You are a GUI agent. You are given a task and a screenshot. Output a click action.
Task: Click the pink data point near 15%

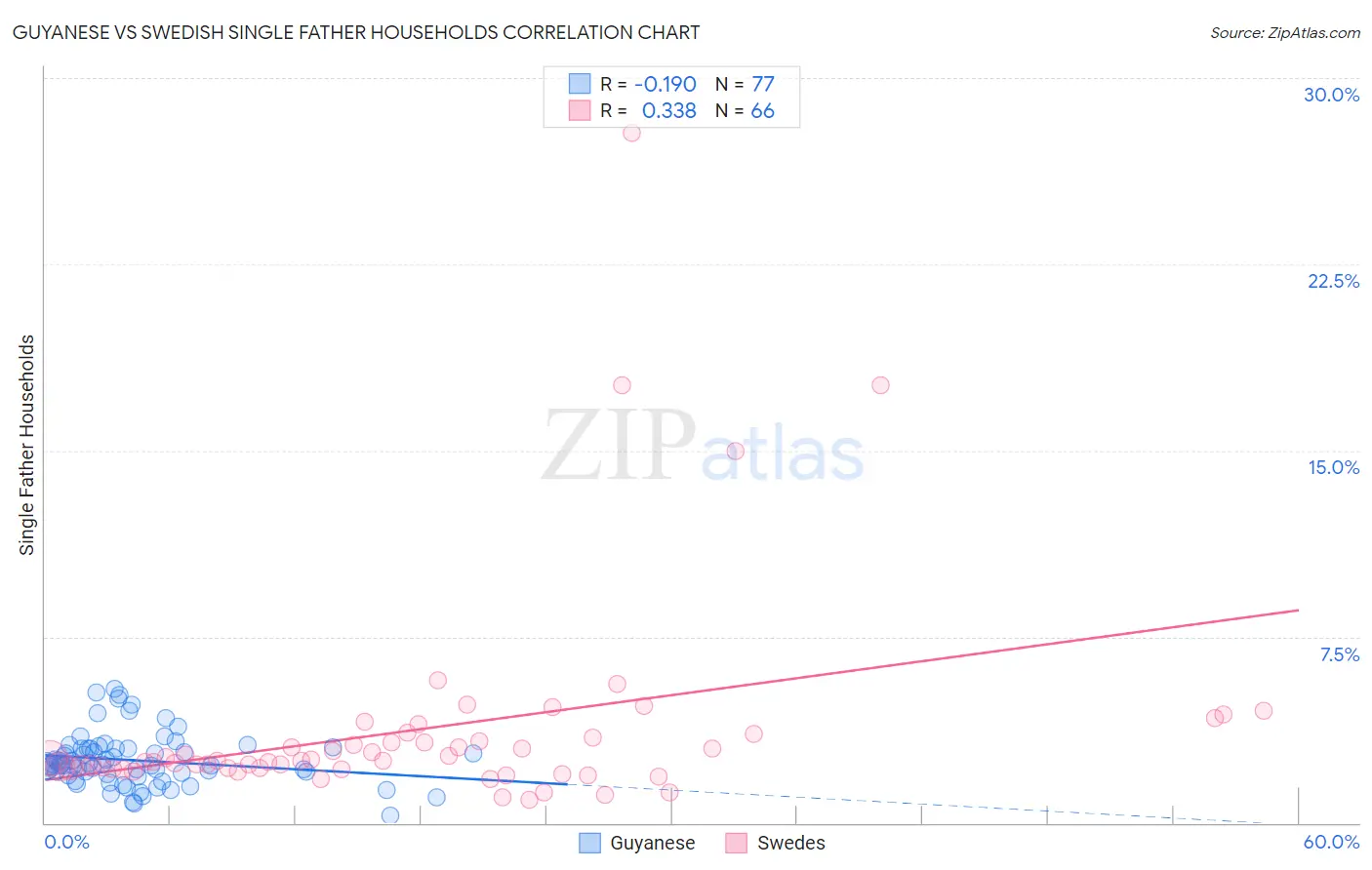[x=736, y=451]
